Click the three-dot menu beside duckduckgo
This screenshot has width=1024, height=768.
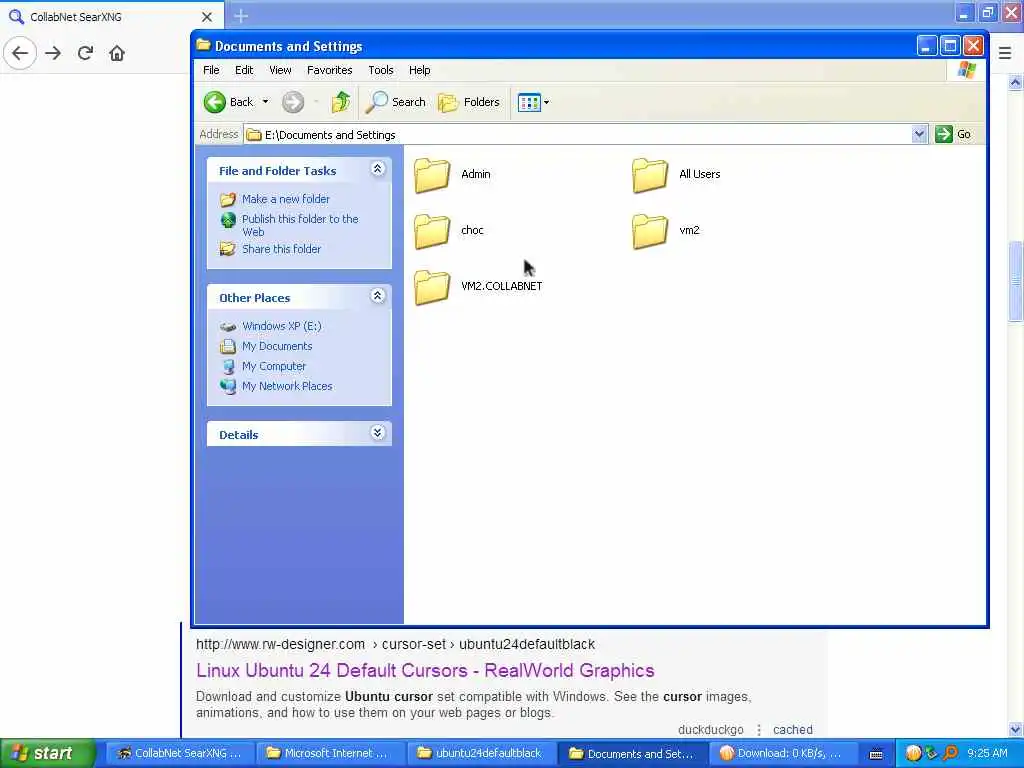(x=759, y=729)
